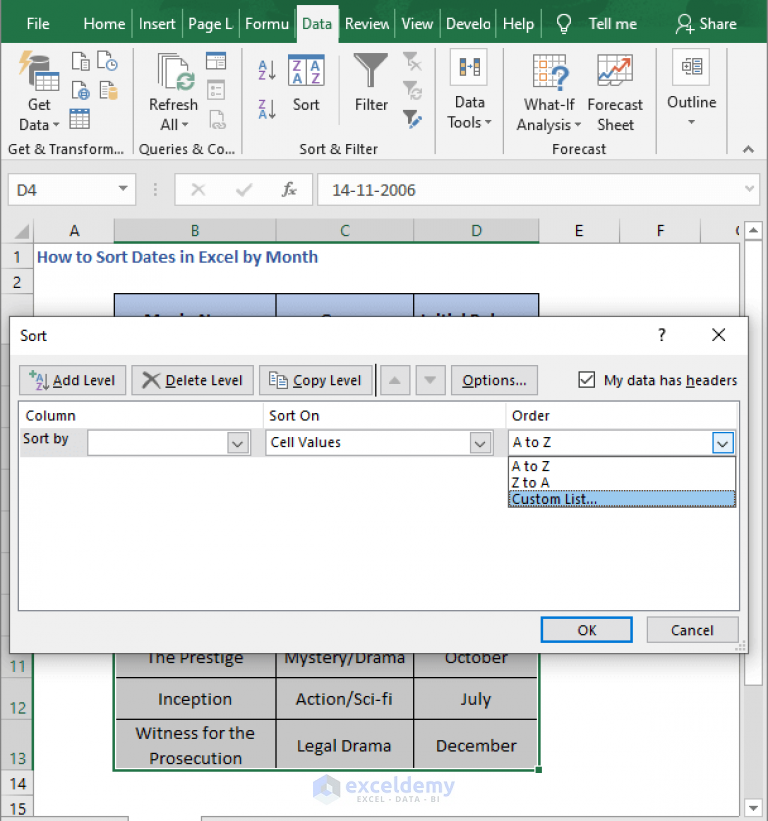Image resolution: width=768 pixels, height=821 pixels.
Task: Open the What-If Analysis menu
Action: pos(549,93)
